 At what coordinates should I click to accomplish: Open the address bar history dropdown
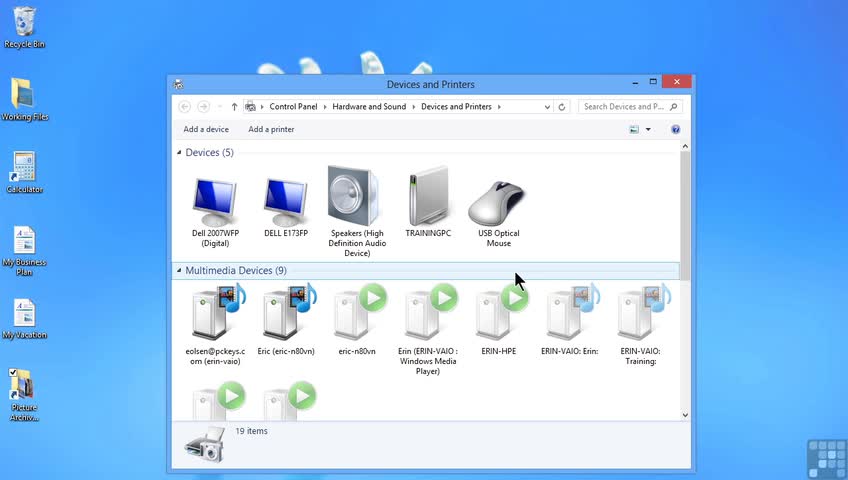547,107
